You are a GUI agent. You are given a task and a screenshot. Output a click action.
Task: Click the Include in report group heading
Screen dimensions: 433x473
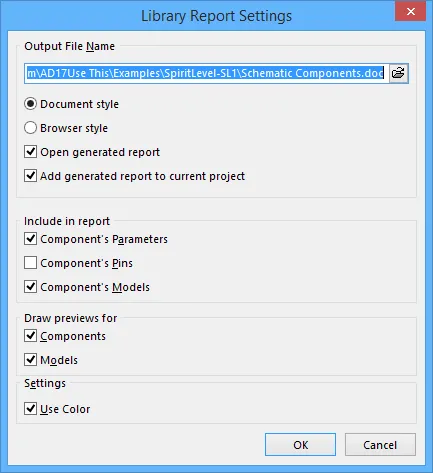click(x=67, y=221)
